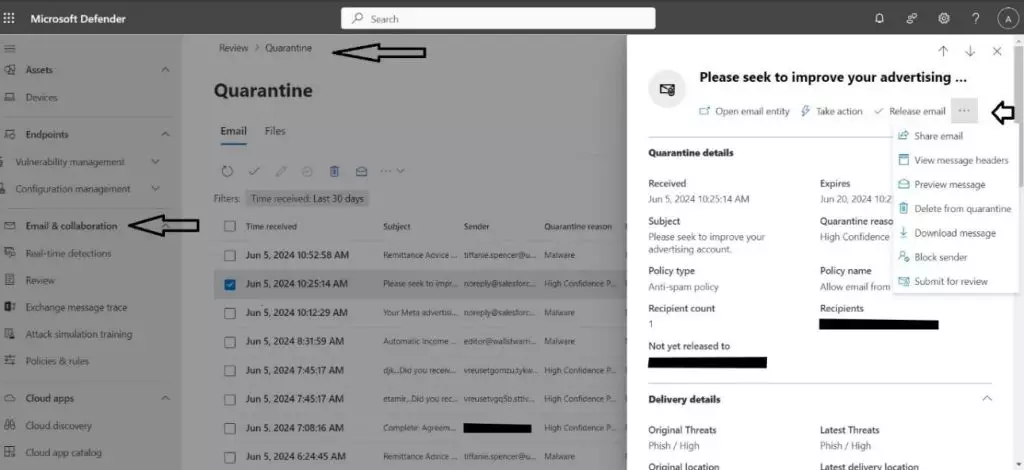Viewport: 1024px width, 470px height.
Task: Check the Jun 5 10:52:58 AM email checkbox
Action: pos(231,256)
